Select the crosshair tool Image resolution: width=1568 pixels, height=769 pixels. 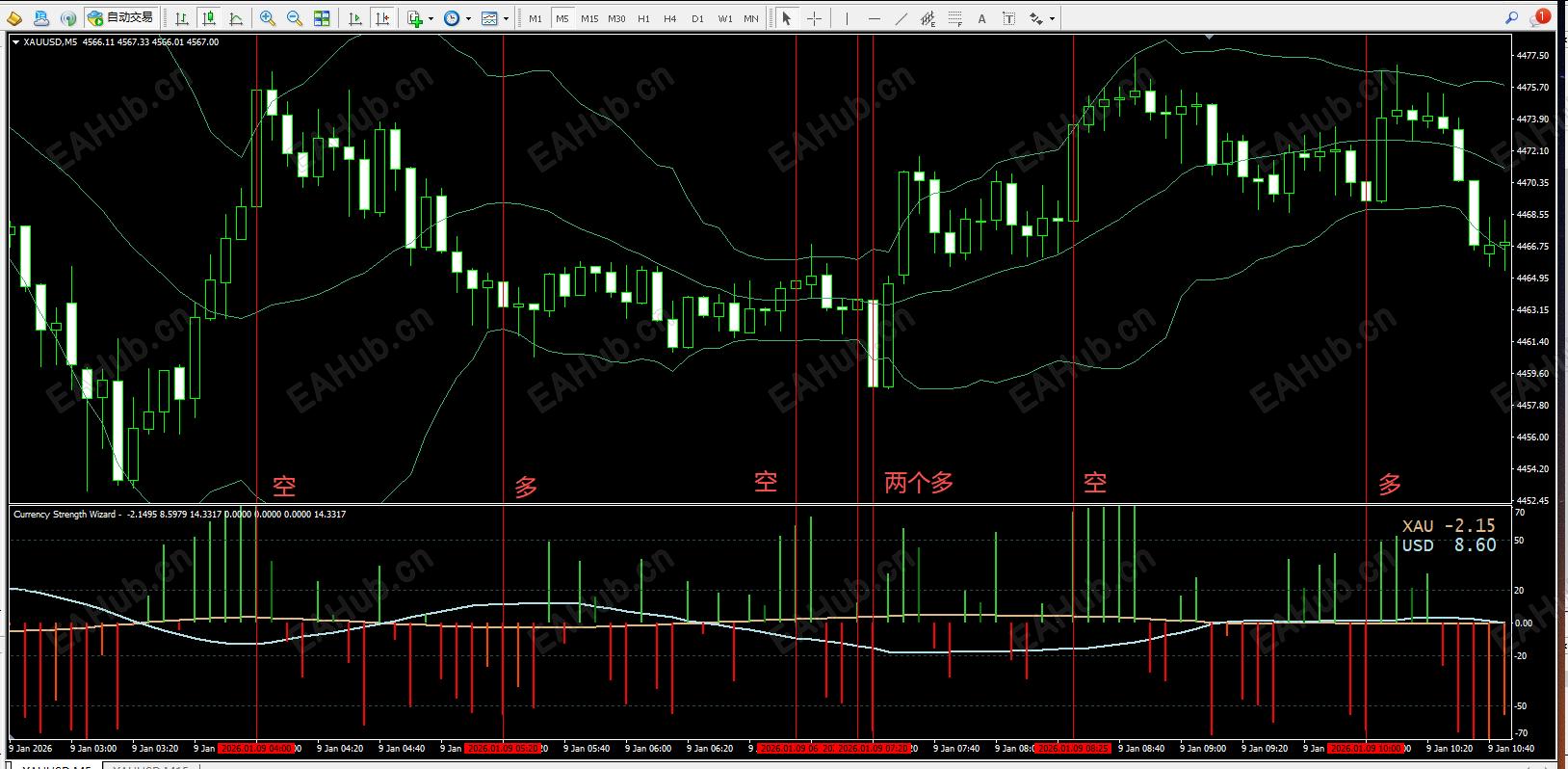[x=814, y=18]
